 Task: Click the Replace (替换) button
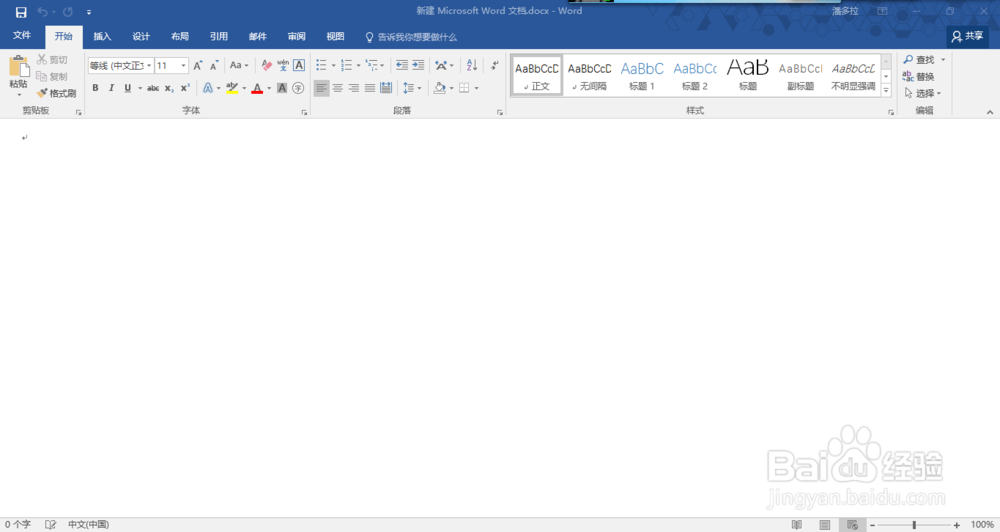click(x=918, y=77)
